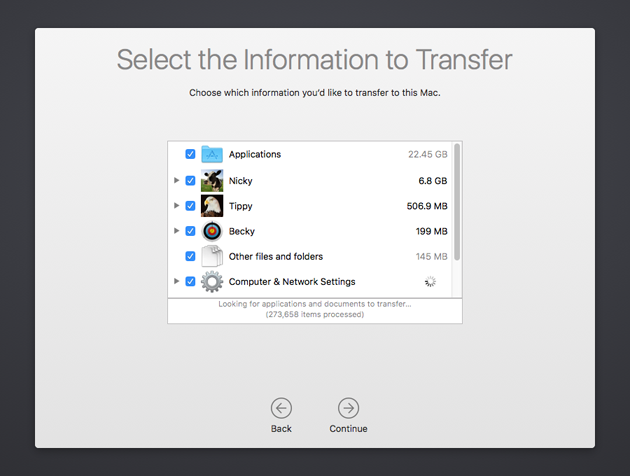Select the Applications row label

pos(255,155)
